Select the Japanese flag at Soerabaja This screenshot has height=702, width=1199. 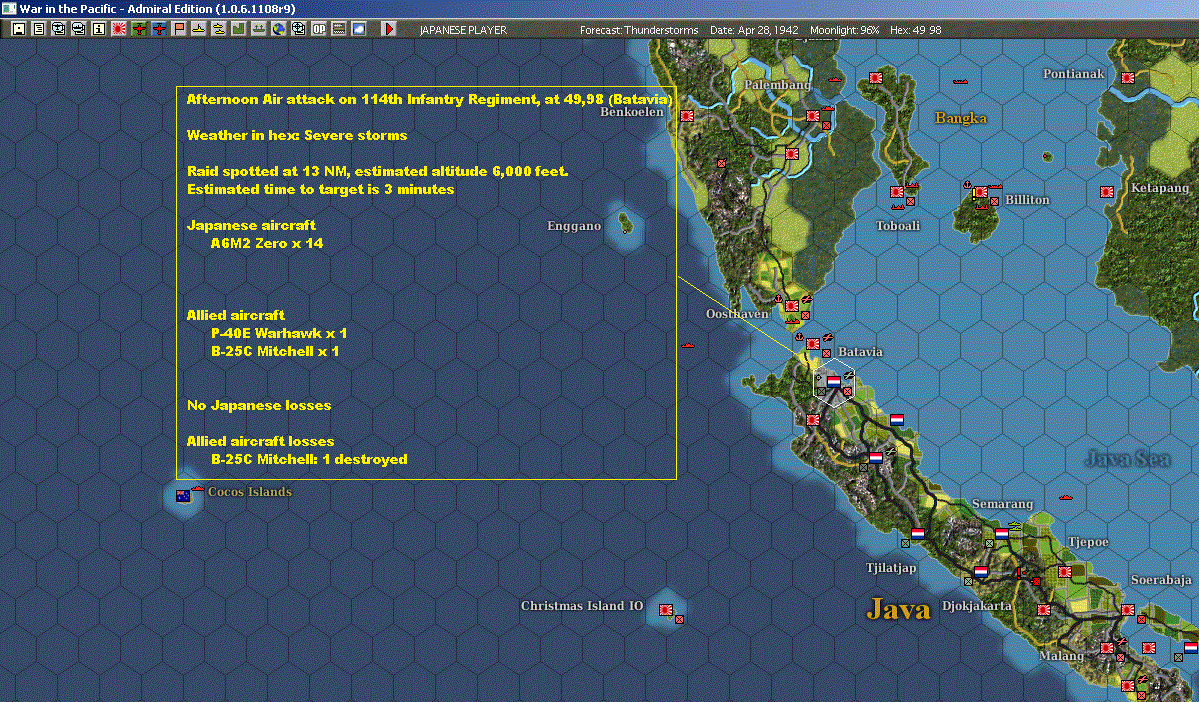(x=1127, y=609)
